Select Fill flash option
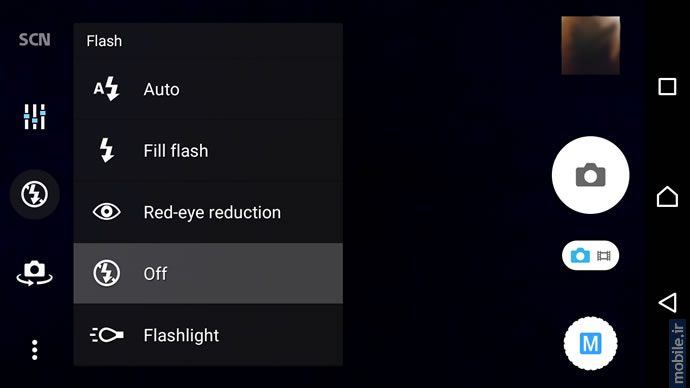 [x=208, y=150]
